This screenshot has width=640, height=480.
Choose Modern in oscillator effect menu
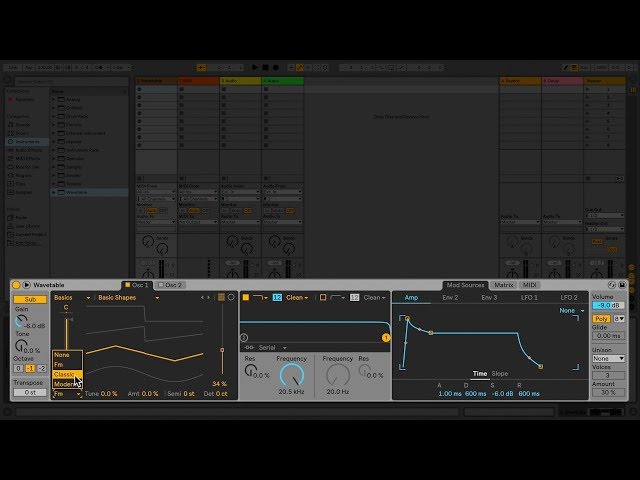click(x=67, y=384)
